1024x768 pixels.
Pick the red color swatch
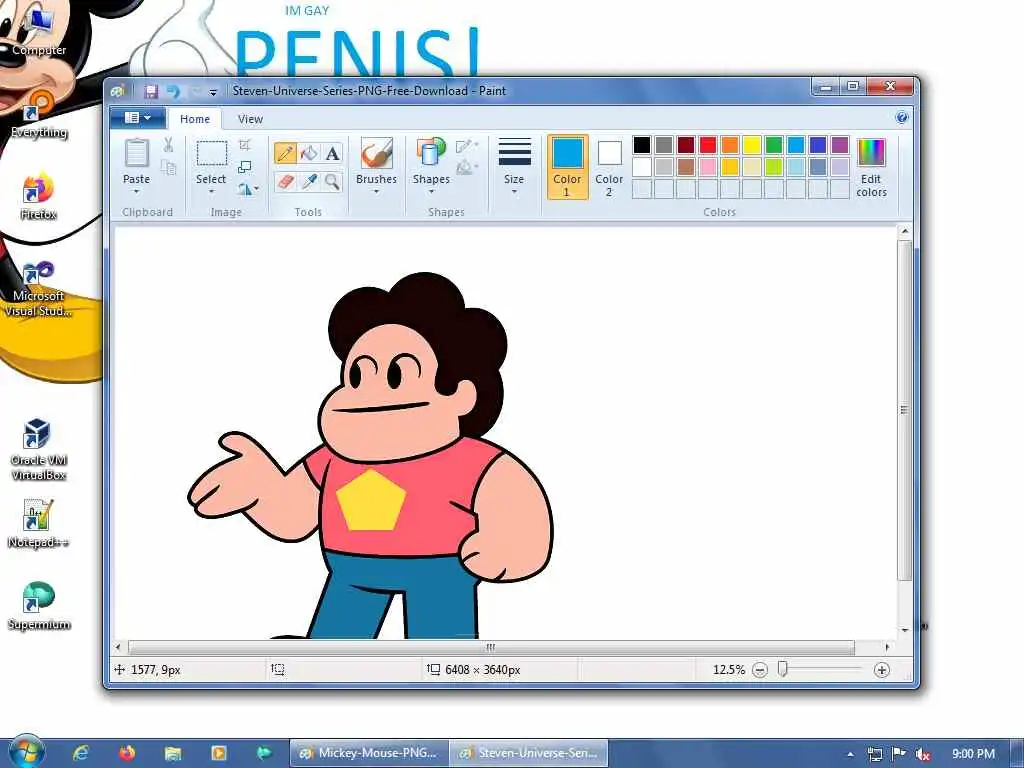click(708, 145)
